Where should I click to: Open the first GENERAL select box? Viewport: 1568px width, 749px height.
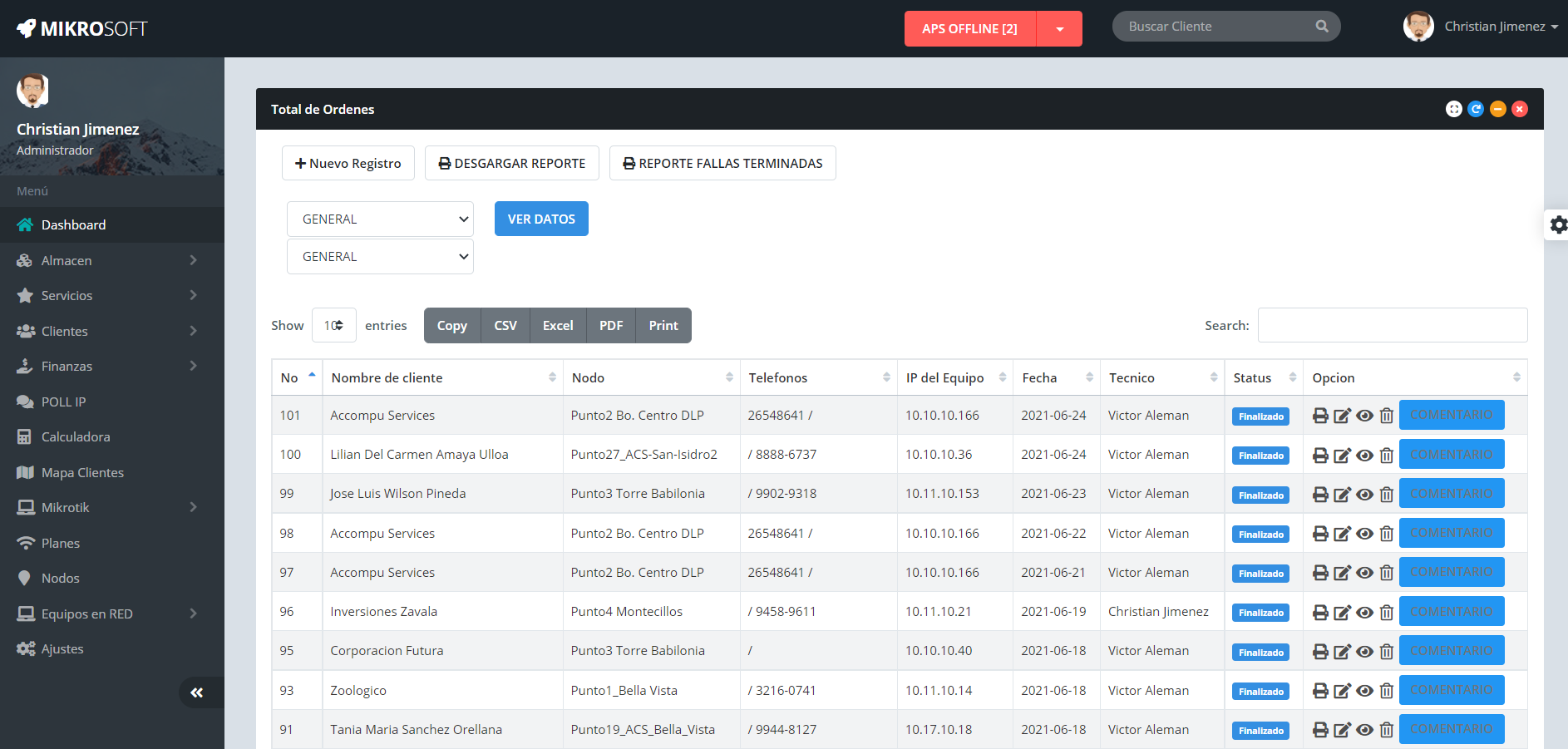[x=380, y=219]
